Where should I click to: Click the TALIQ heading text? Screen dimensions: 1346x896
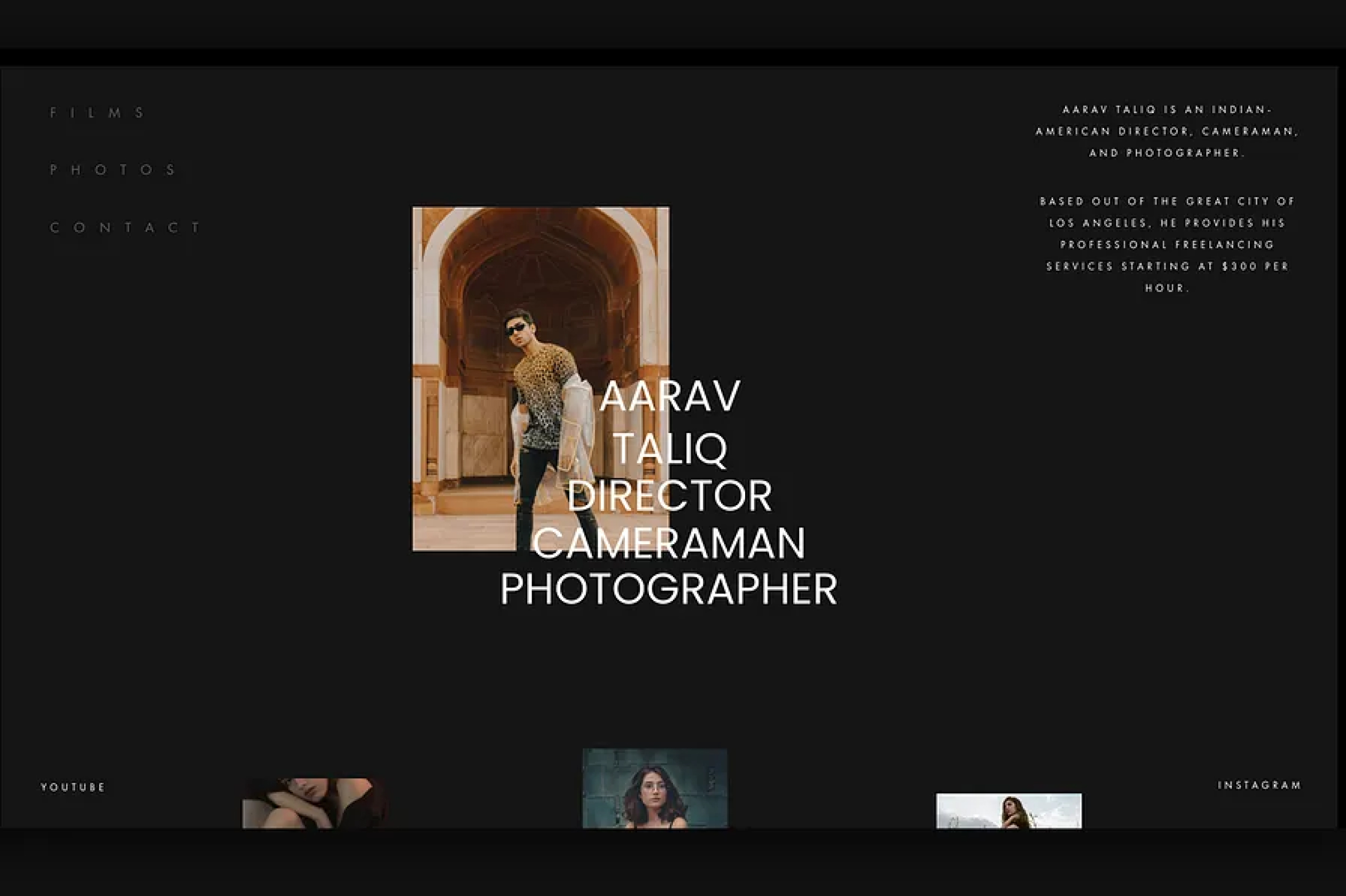670,449
